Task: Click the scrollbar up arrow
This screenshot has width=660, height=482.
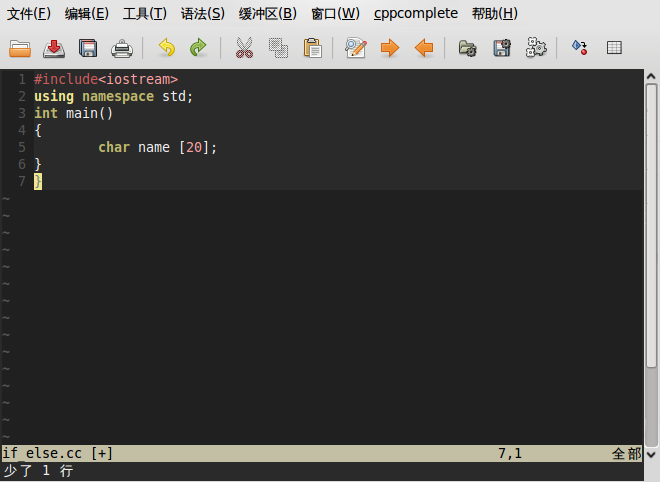Action: 651,76
